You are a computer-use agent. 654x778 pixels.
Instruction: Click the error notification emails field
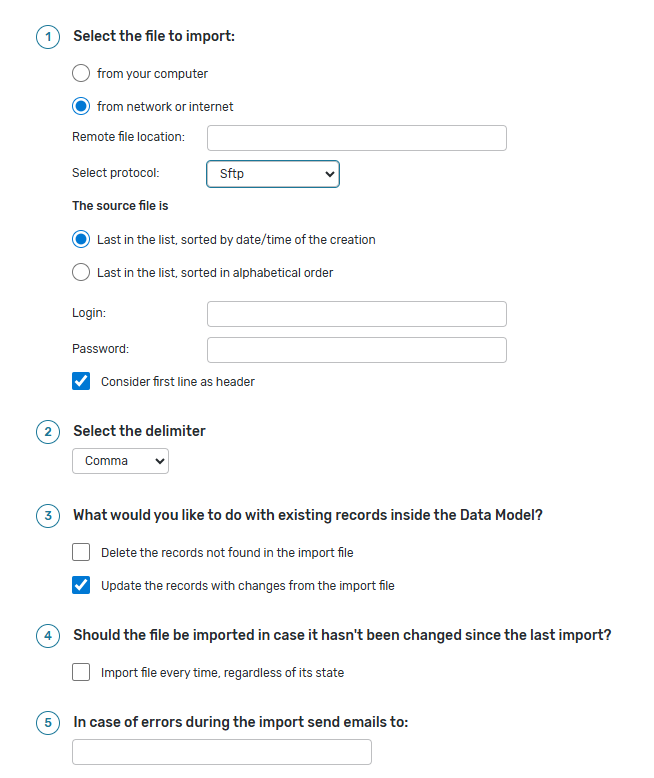[x=221, y=752]
